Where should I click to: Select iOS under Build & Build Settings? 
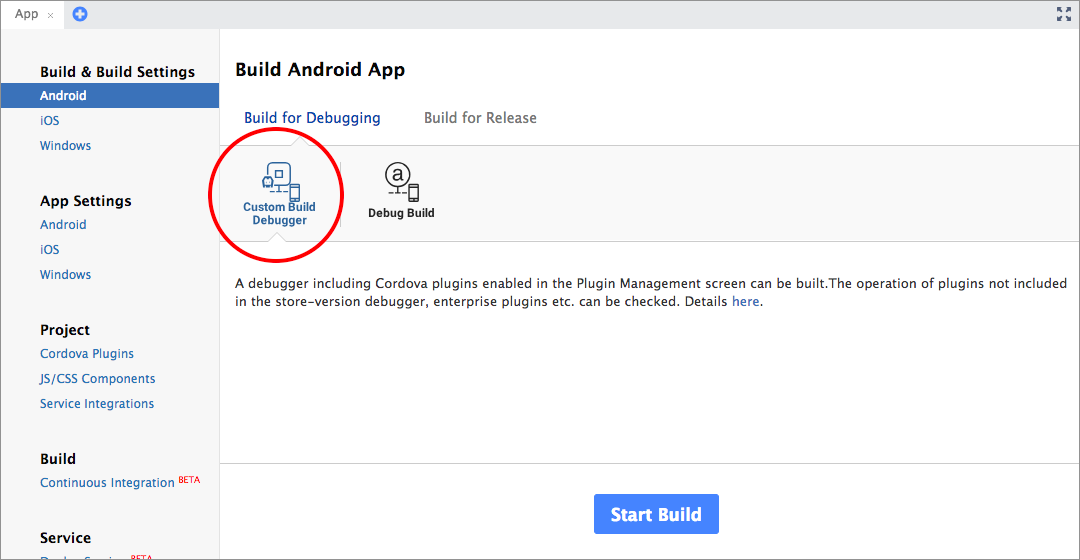point(50,121)
